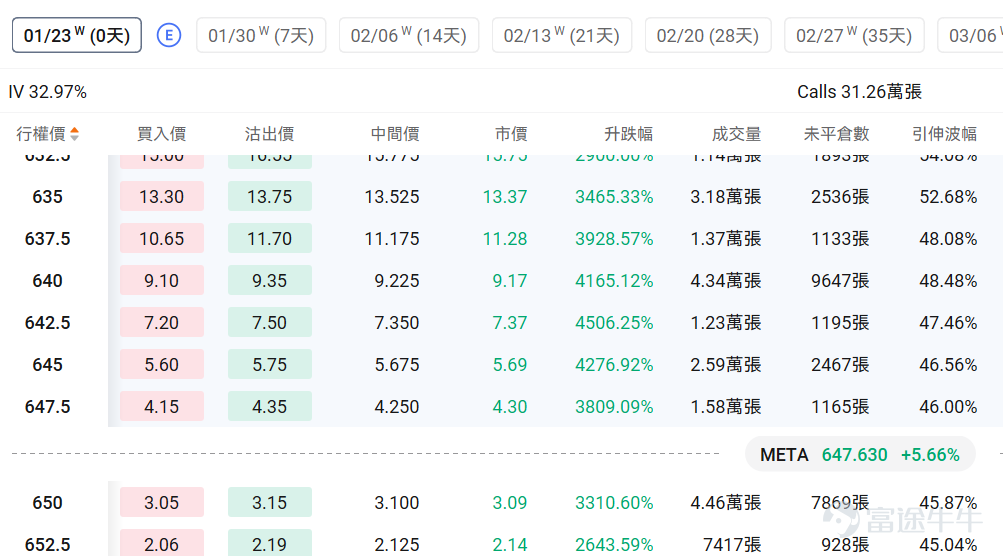Click bid price 5.60 for strike 645

(162, 365)
